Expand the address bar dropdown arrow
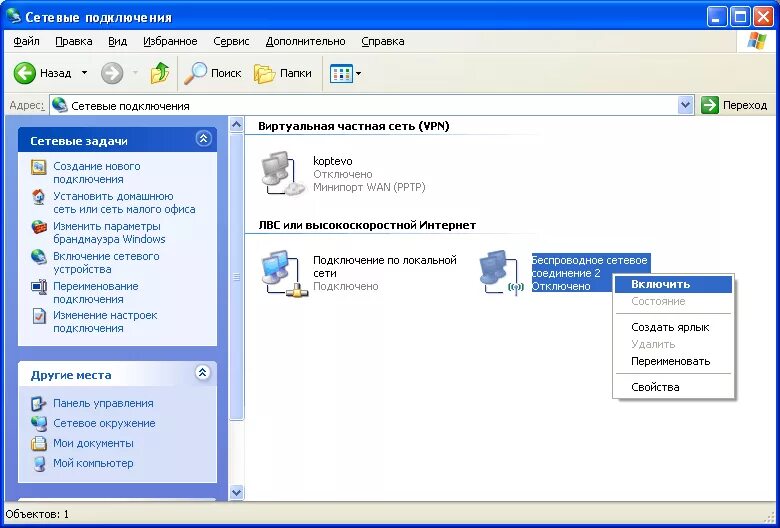780x528 pixels. tap(685, 105)
